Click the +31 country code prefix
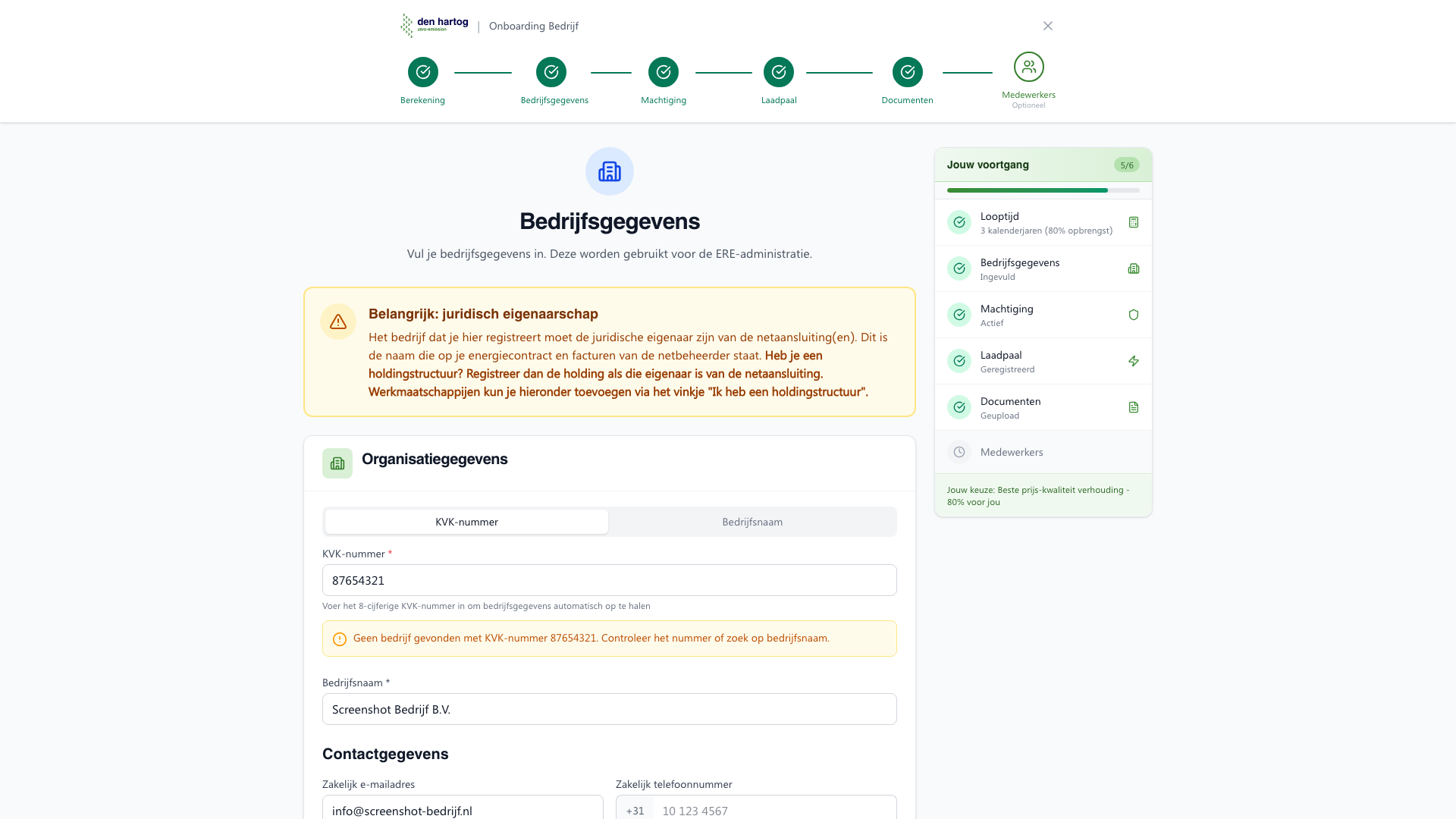The image size is (1456, 819). pyautogui.click(x=635, y=808)
